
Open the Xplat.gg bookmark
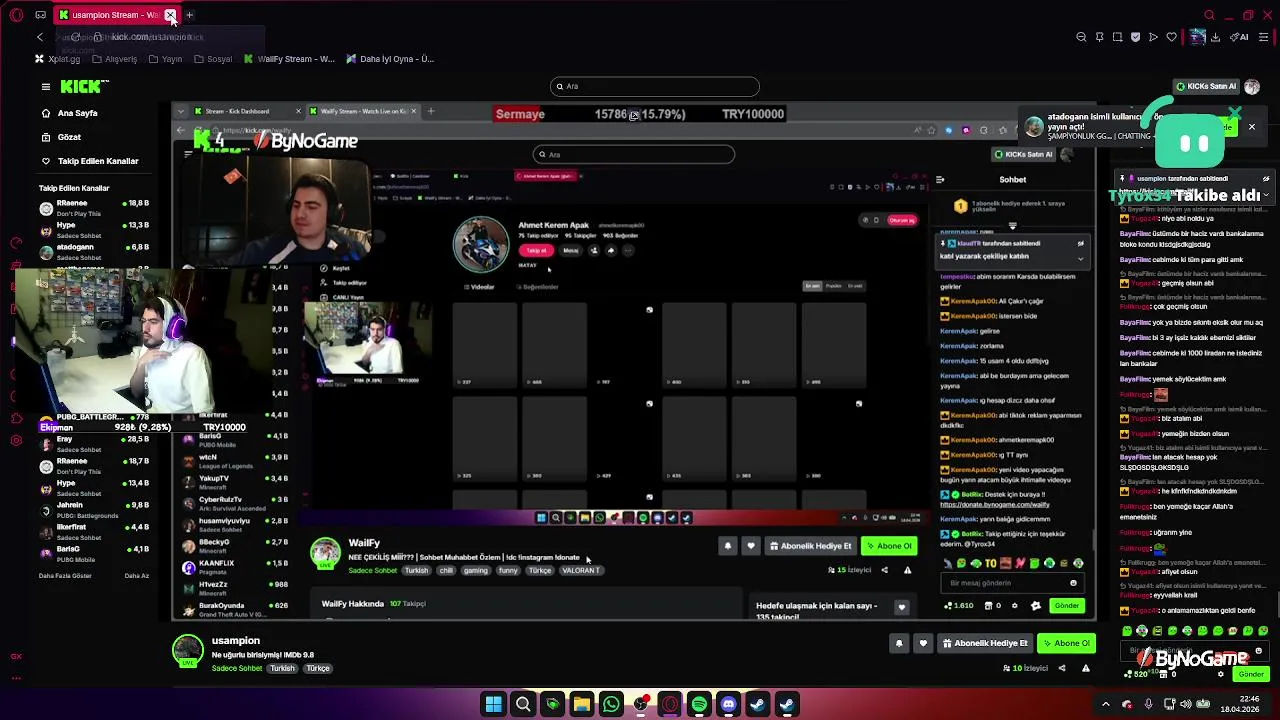pyautogui.click(x=57, y=59)
